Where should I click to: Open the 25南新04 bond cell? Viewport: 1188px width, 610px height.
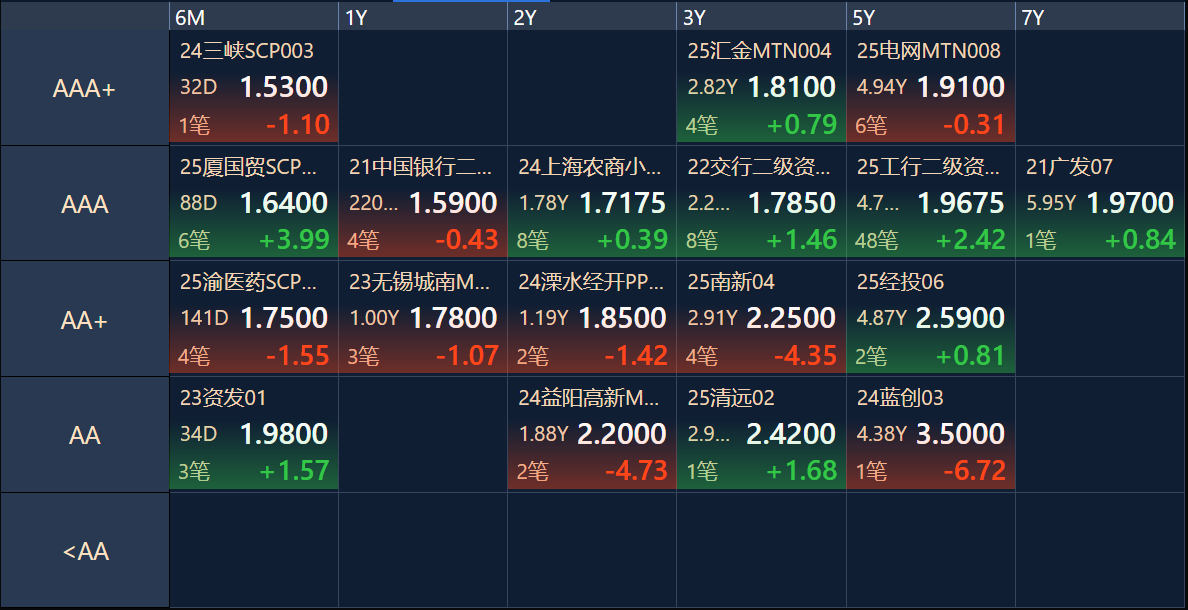761,318
